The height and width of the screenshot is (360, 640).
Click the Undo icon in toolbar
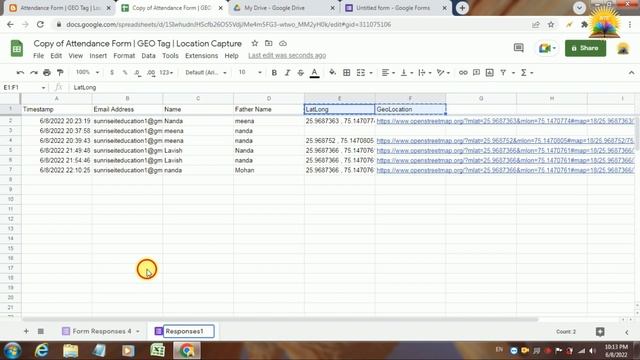pos(20,73)
